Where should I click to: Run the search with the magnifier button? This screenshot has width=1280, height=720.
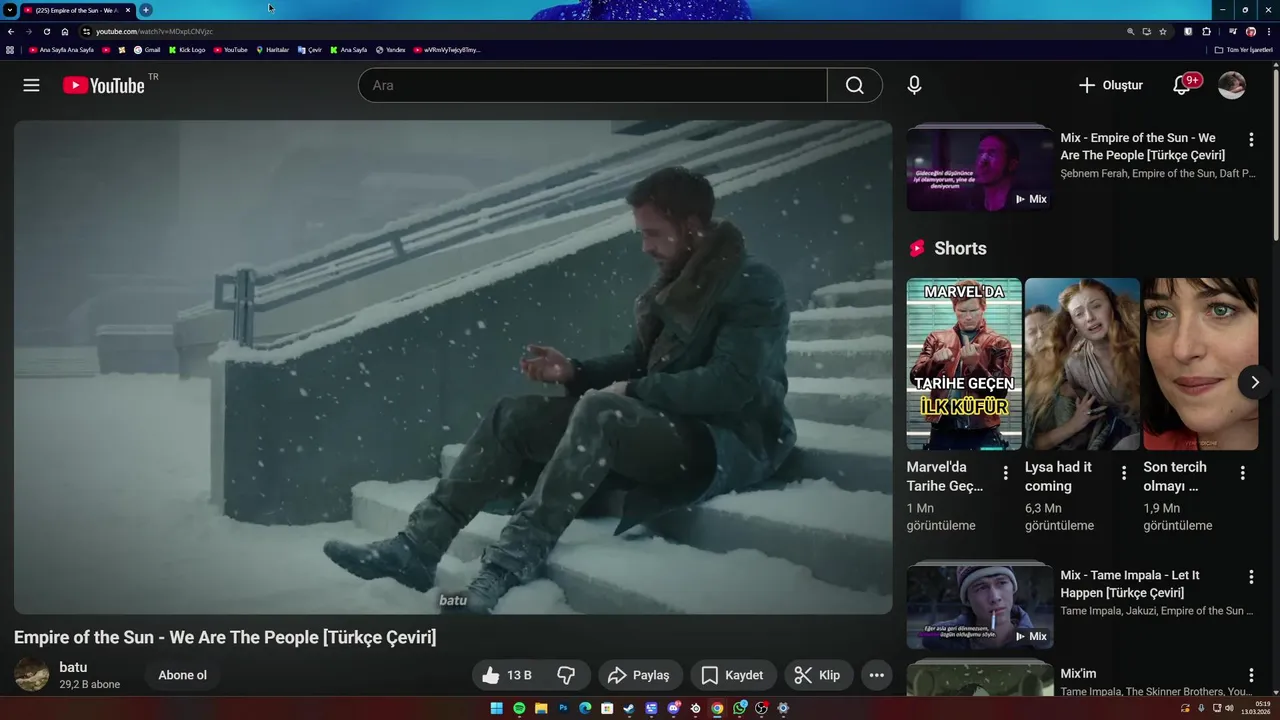click(855, 85)
